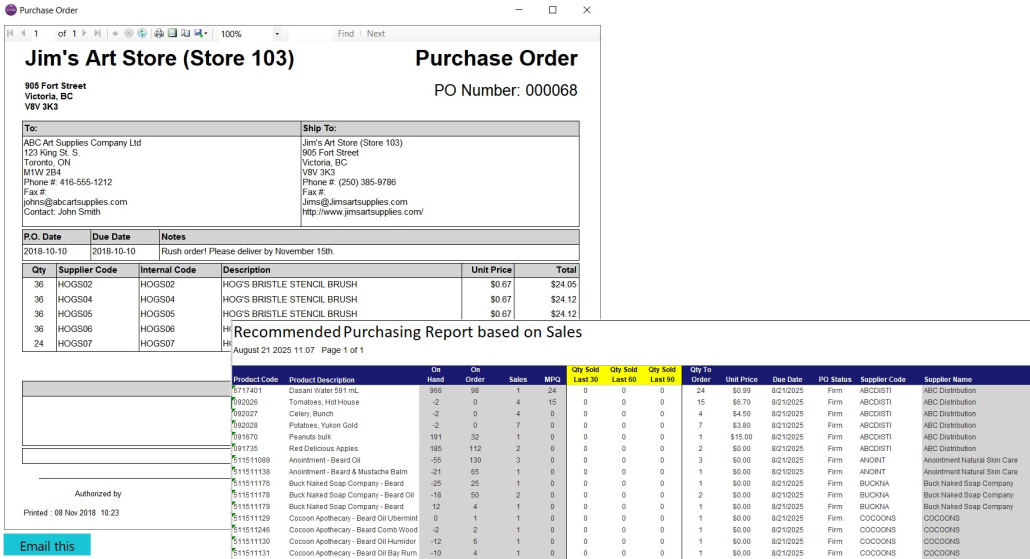1030x559 pixels.
Task: Open page setup dialog
Action: [185, 34]
